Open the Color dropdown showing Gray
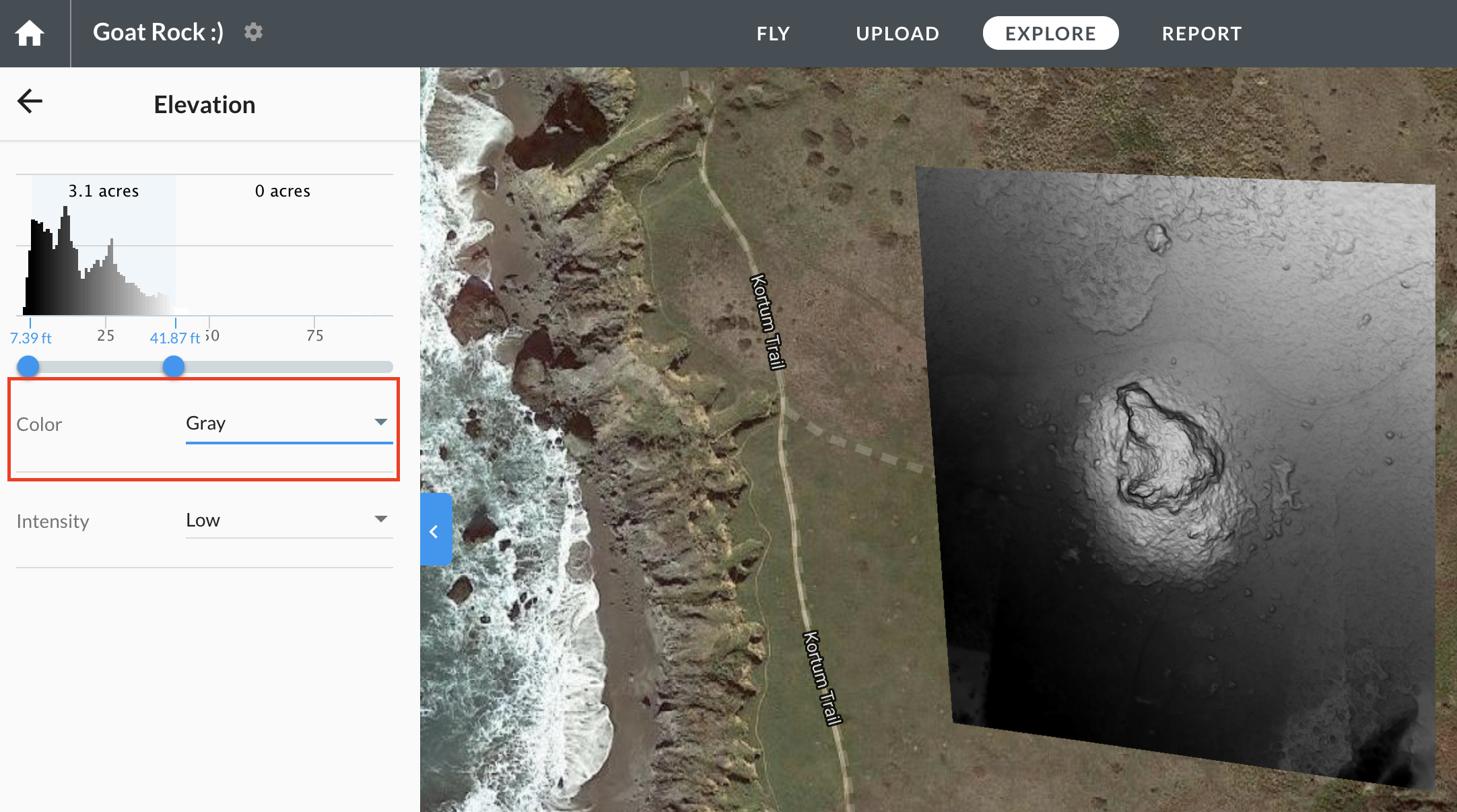The image size is (1457, 812). pos(288,424)
